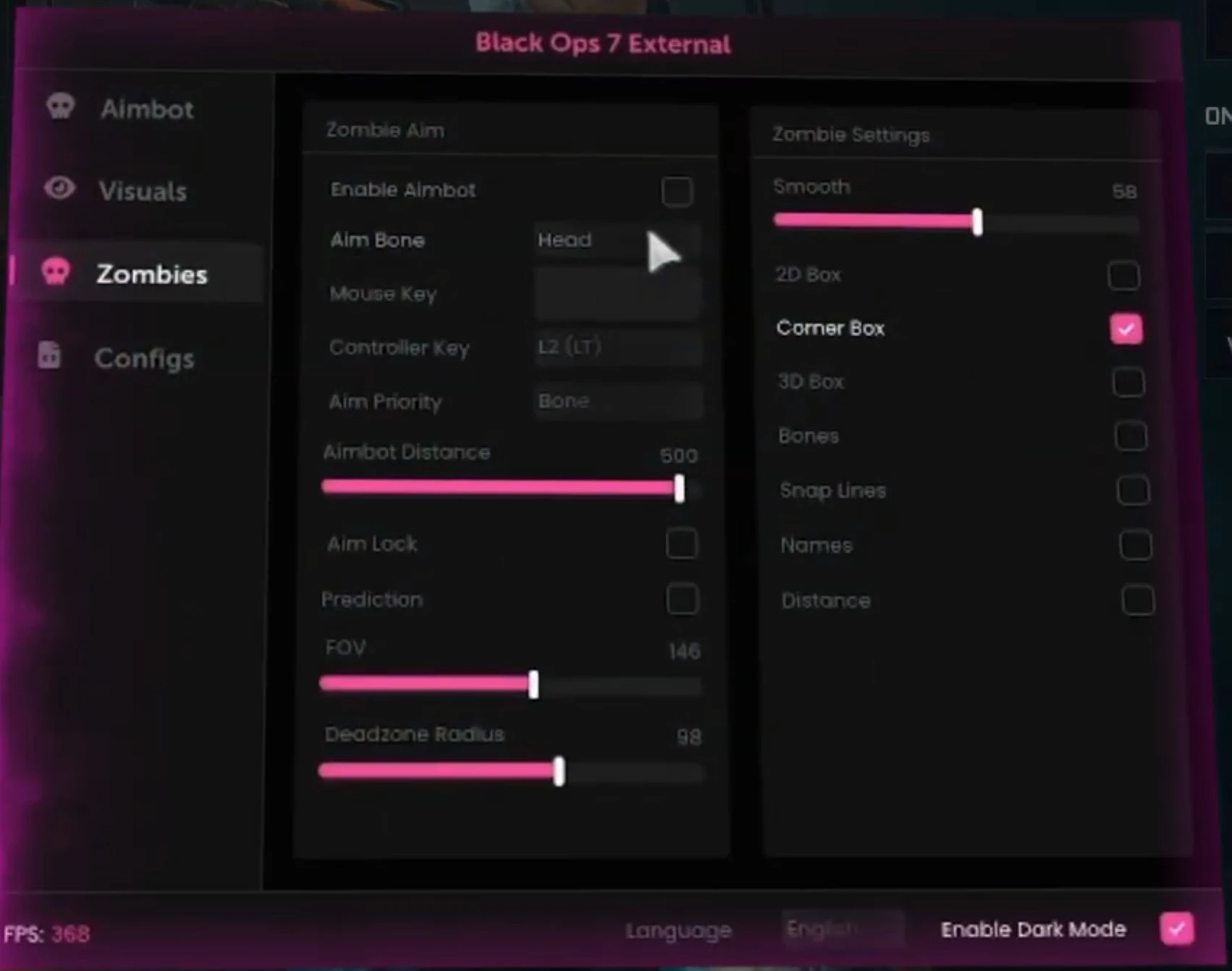This screenshot has height=971, width=1232.
Task: Click the pink skull icon beside Zombies
Action: [x=56, y=272]
